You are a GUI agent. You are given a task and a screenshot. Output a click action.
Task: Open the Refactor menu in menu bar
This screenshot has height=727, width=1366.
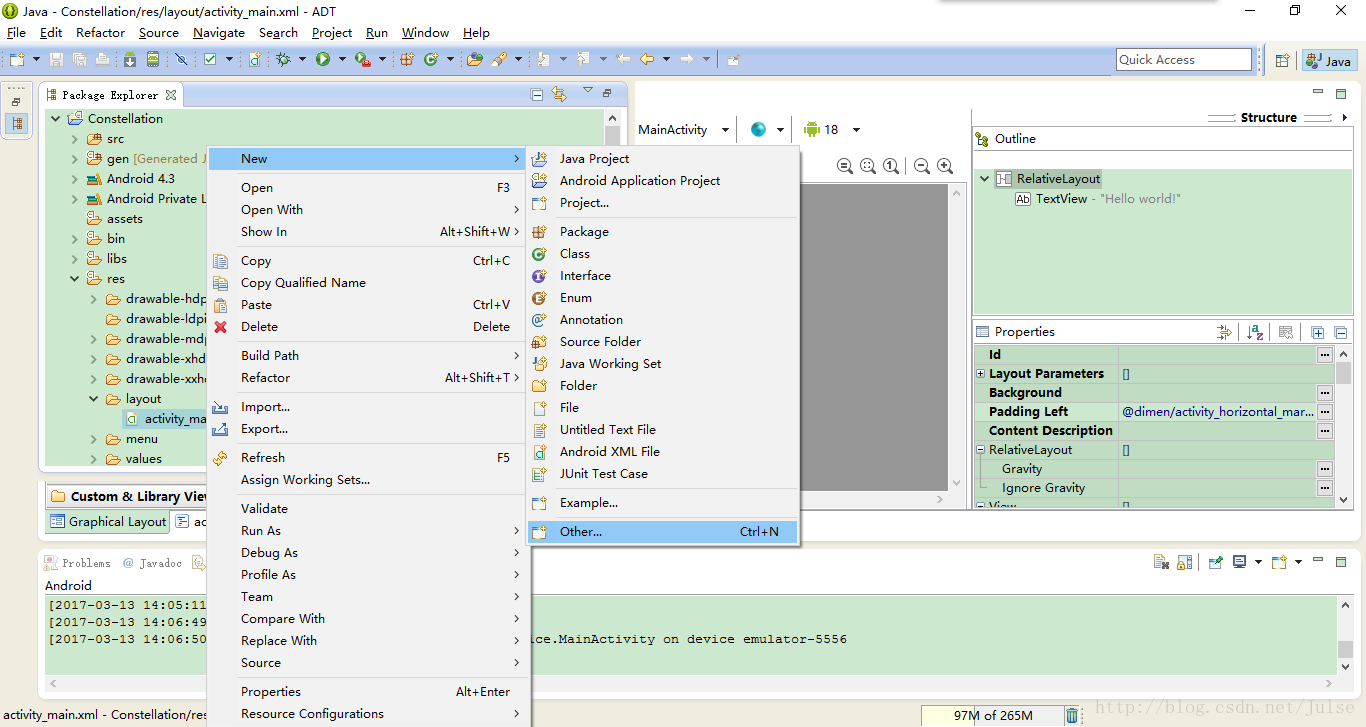coord(100,32)
